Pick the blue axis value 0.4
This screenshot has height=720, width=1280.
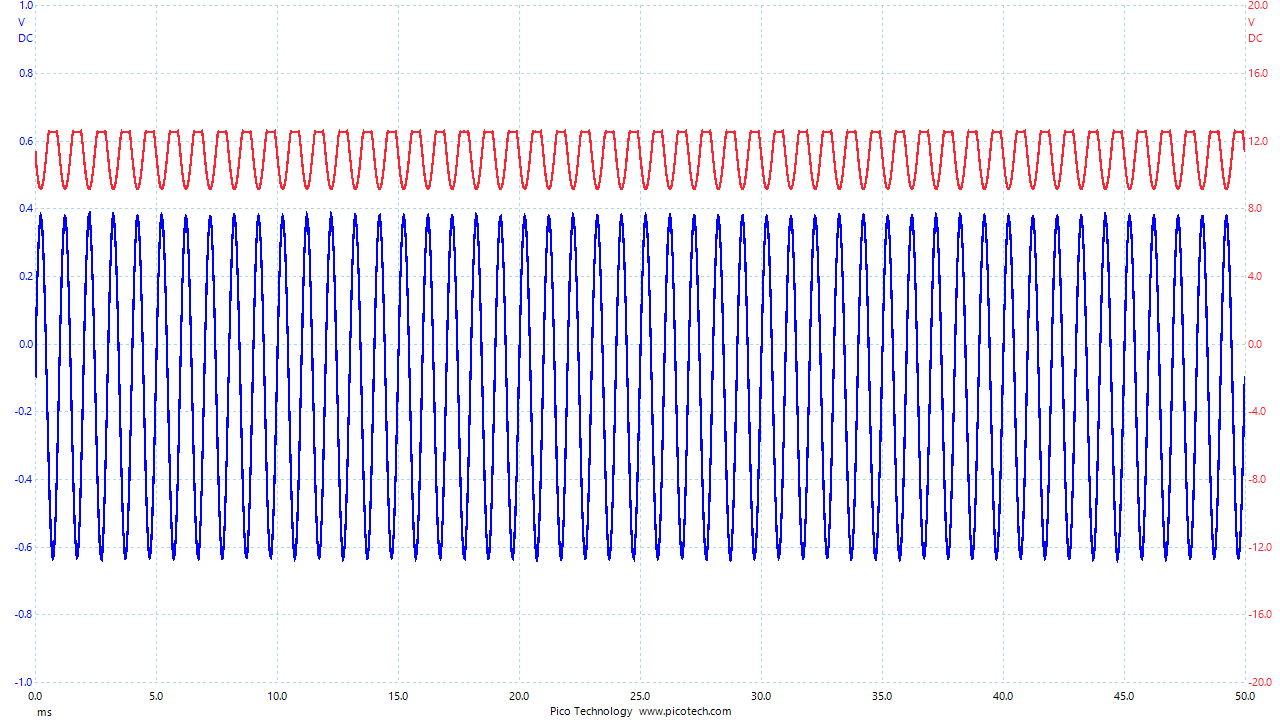tap(26, 209)
